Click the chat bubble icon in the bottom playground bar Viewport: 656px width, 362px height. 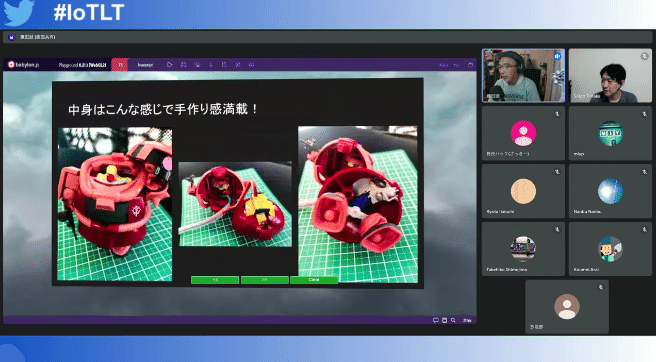436,320
